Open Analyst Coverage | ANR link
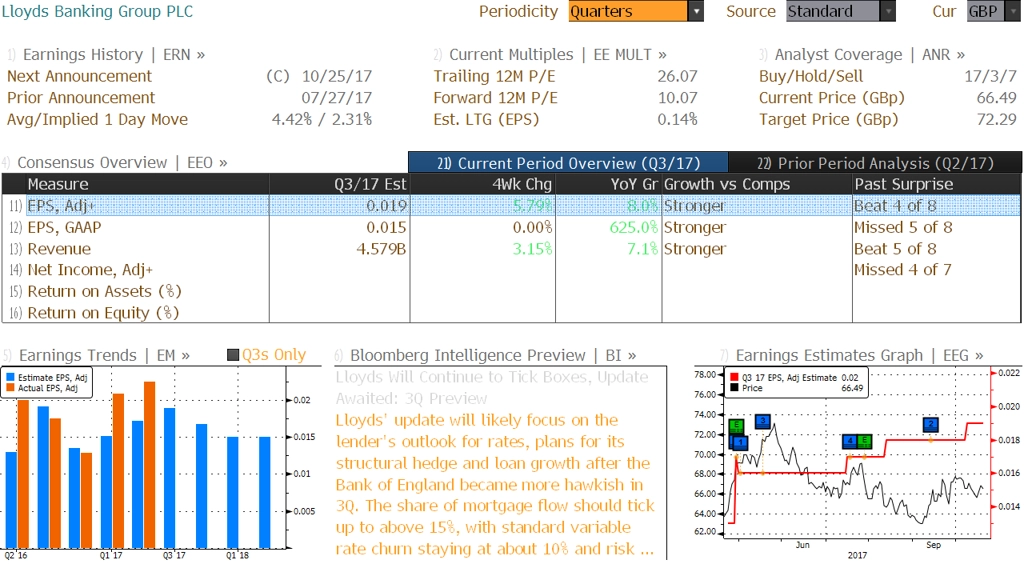This screenshot has width=1024, height=564. pyautogui.click(x=869, y=55)
